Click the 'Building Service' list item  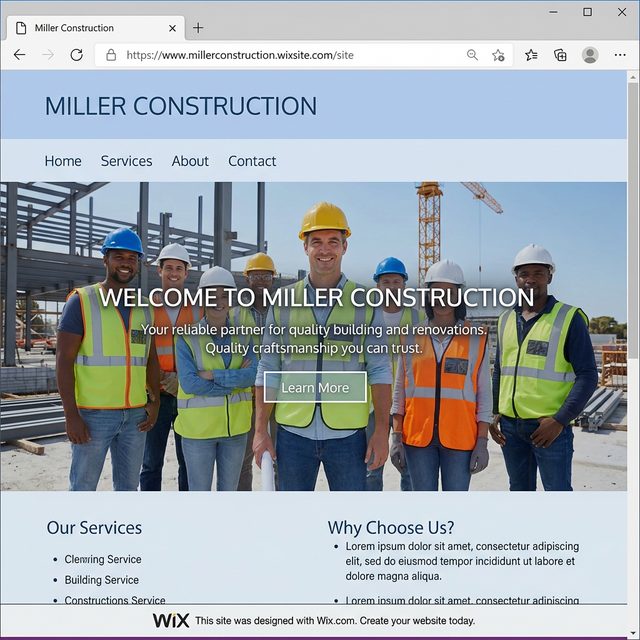pos(102,580)
